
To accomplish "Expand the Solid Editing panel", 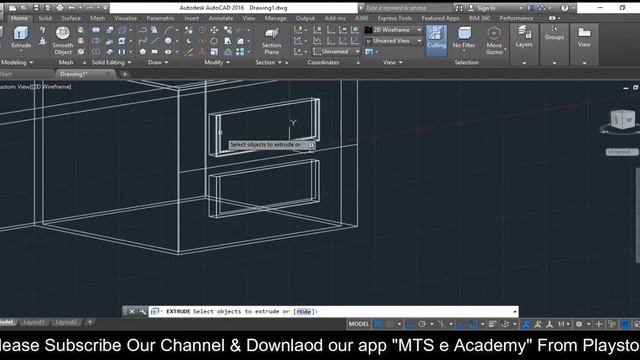I will click(x=111, y=62).
